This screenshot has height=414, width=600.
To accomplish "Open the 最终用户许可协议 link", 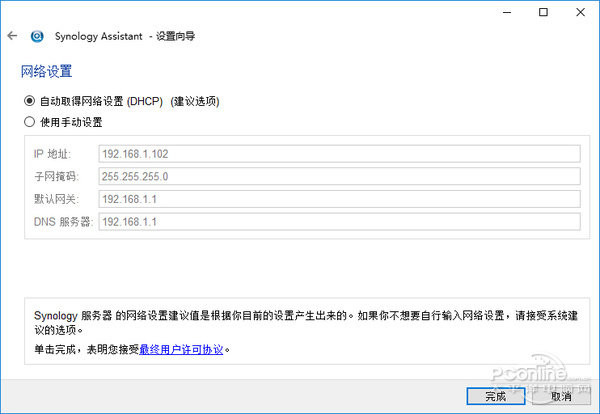I will click(x=181, y=349).
